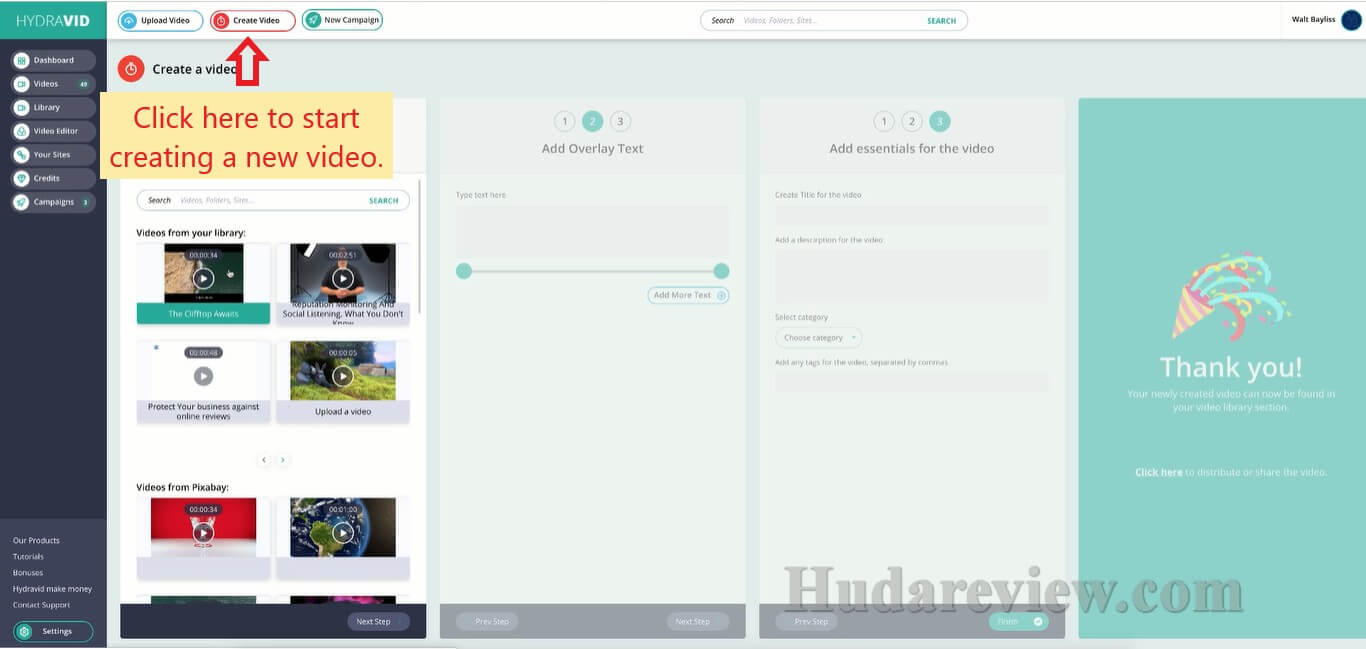Open Bonuses link
The image size is (1366, 649).
coord(28,573)
